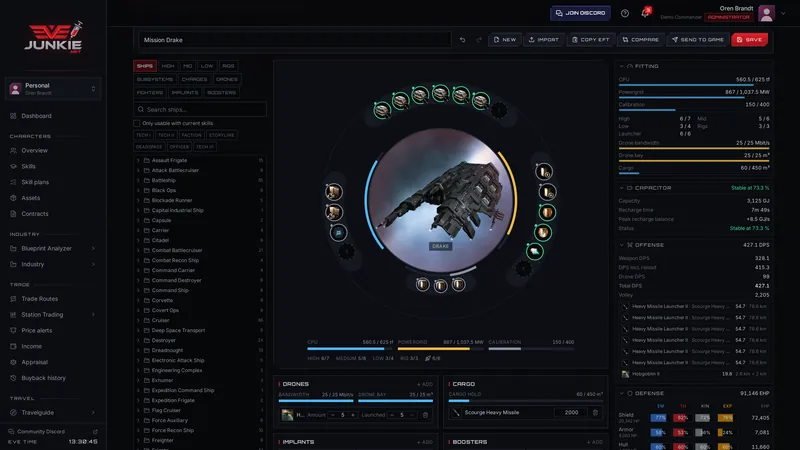Undo the last fitting change
Screen dimensions: 800x450
[x=462, y=40]
